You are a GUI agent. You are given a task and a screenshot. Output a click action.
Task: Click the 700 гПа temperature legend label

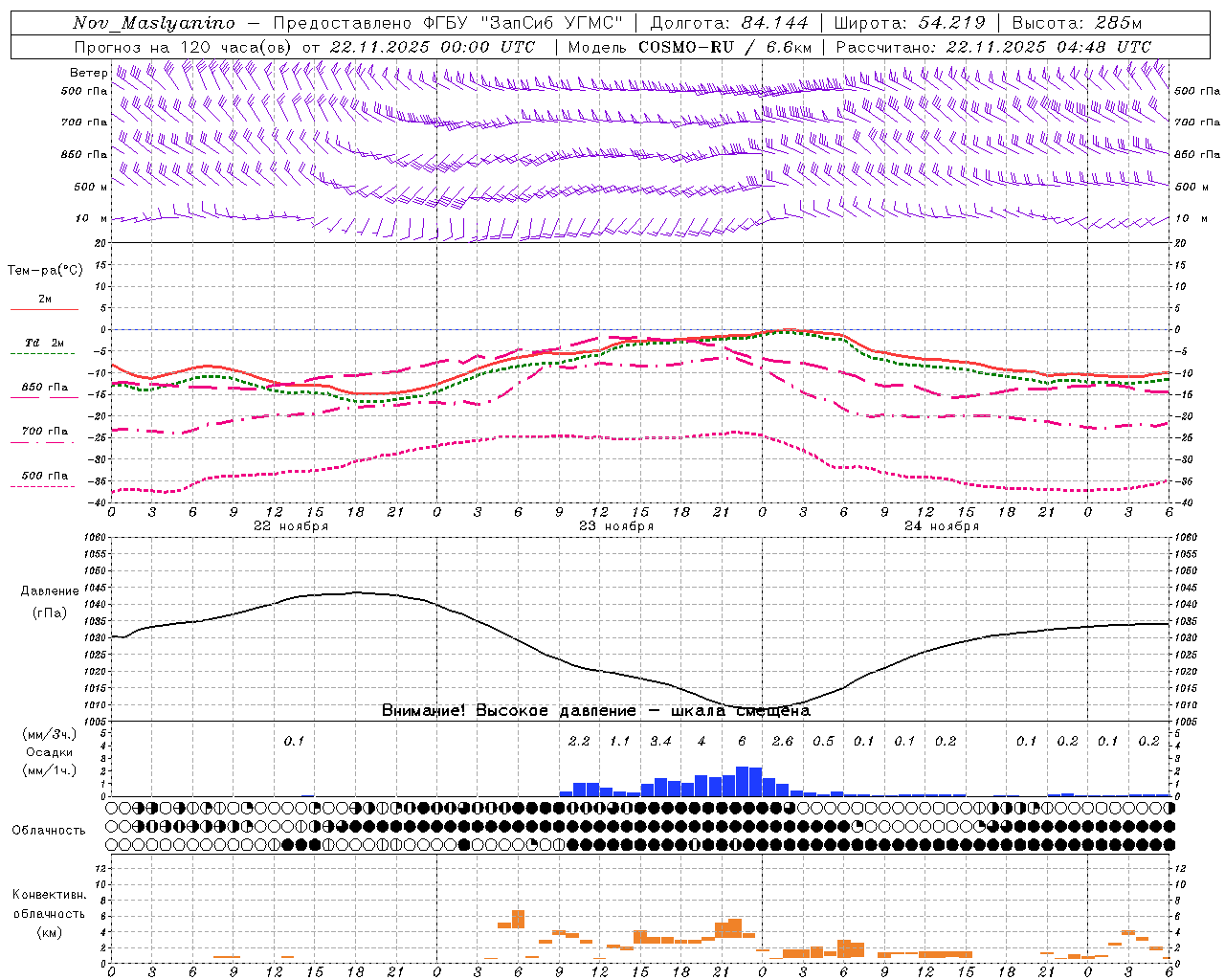(45, 431)
